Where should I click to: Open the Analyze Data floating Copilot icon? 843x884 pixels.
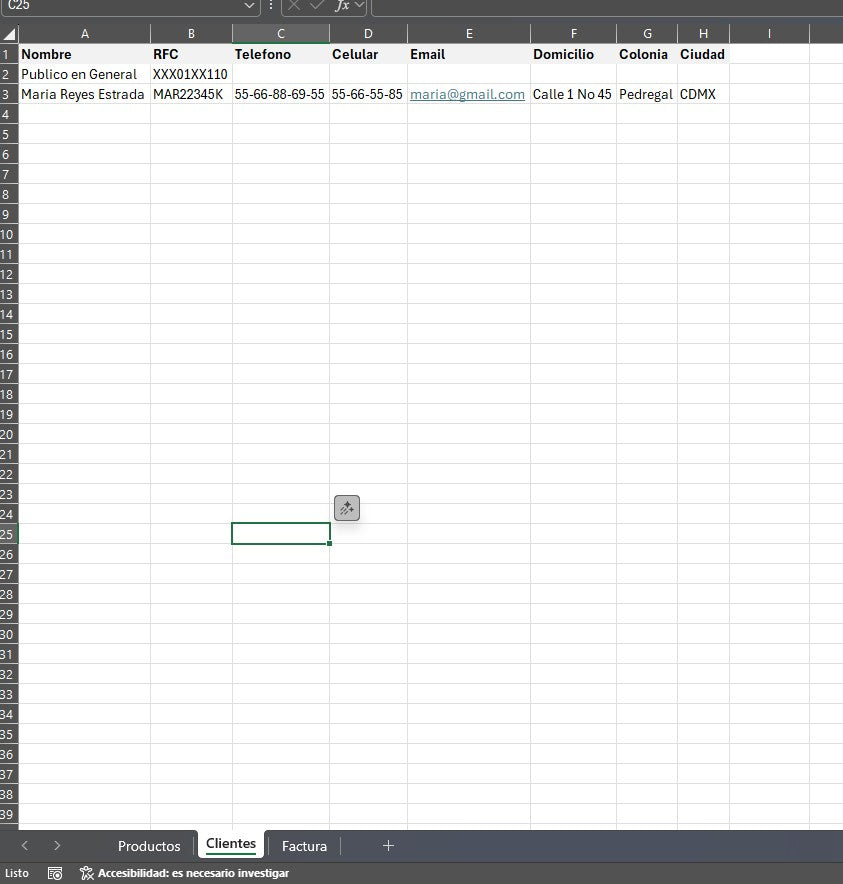click(x=347, y=508)
